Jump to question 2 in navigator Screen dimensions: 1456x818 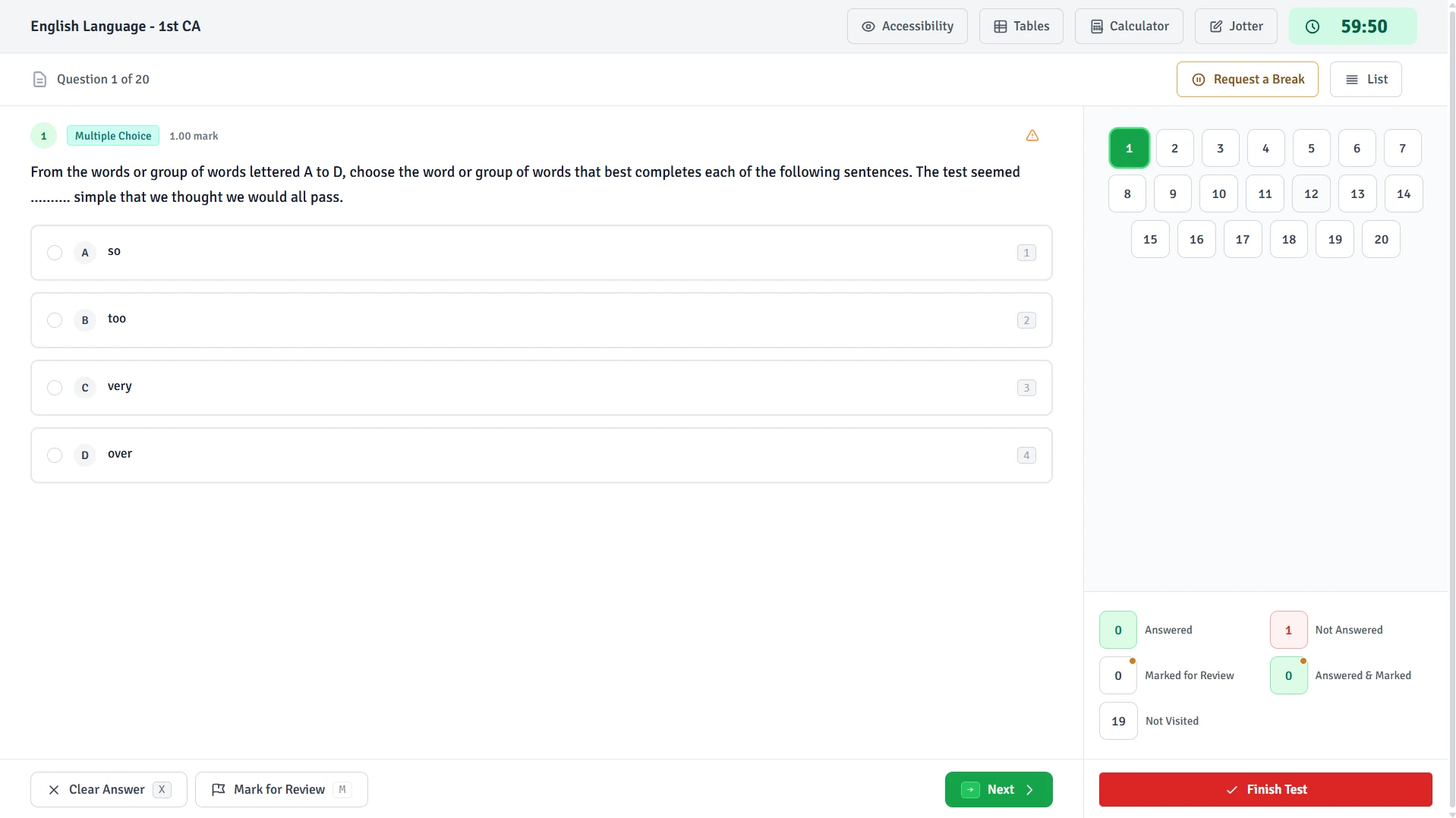(1174, 149)
